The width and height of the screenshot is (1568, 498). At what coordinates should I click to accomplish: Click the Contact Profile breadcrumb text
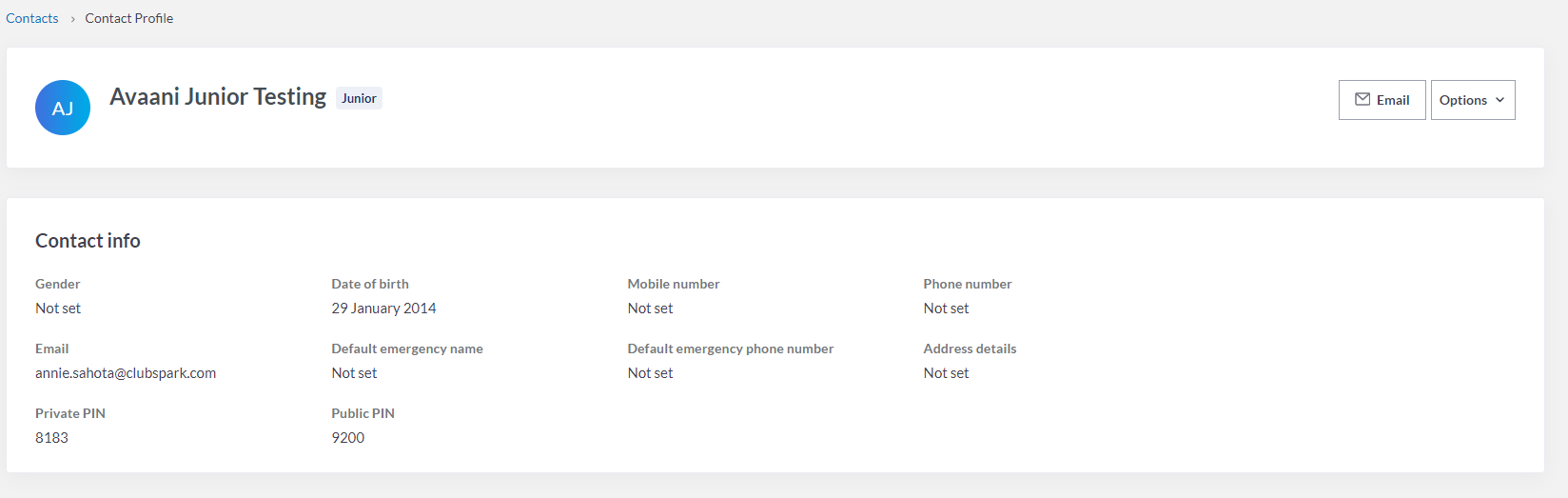[x=129, y=18]
